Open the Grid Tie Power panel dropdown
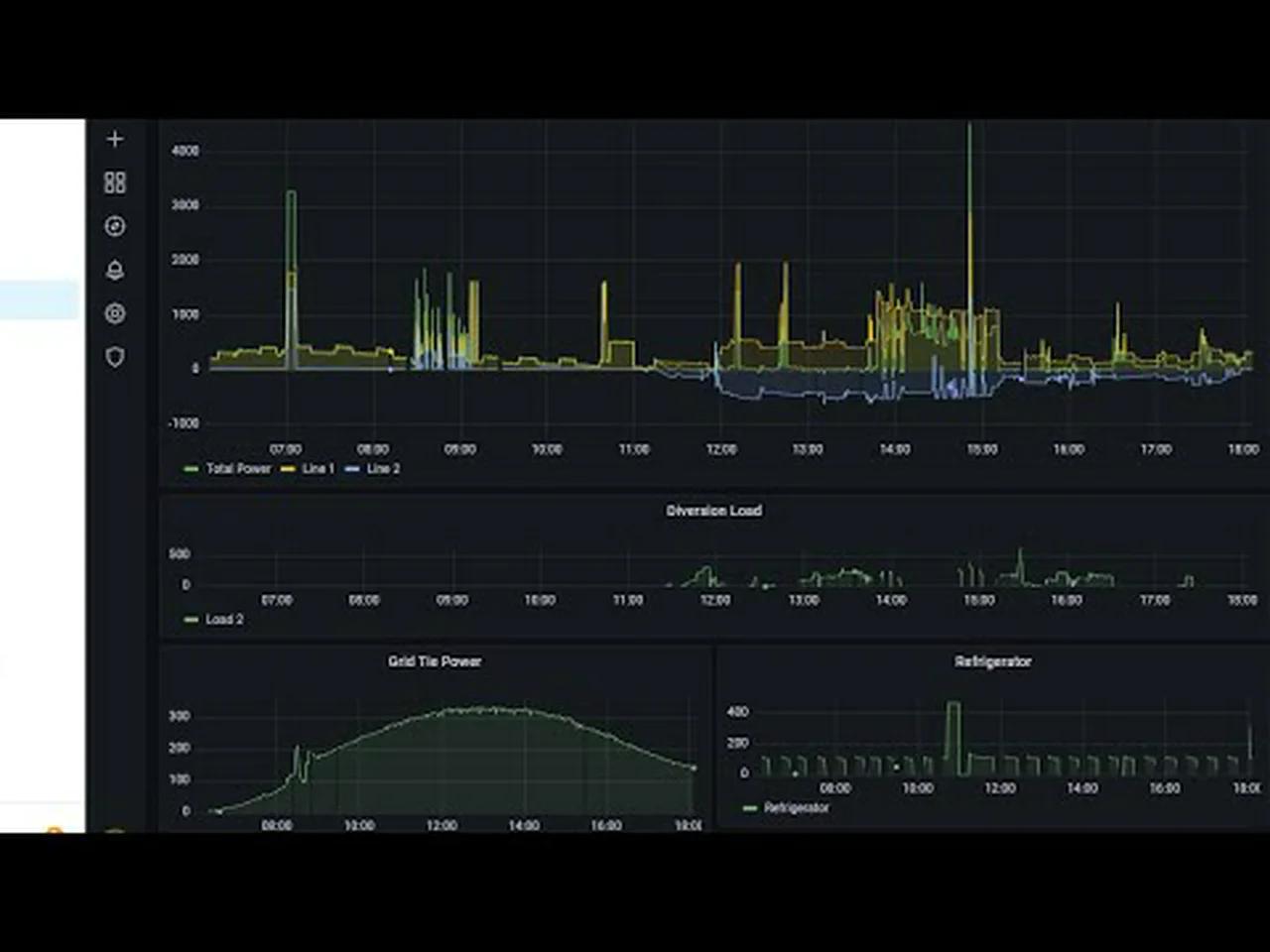The width and height of the screenshot is (1270, 952). 435,661
